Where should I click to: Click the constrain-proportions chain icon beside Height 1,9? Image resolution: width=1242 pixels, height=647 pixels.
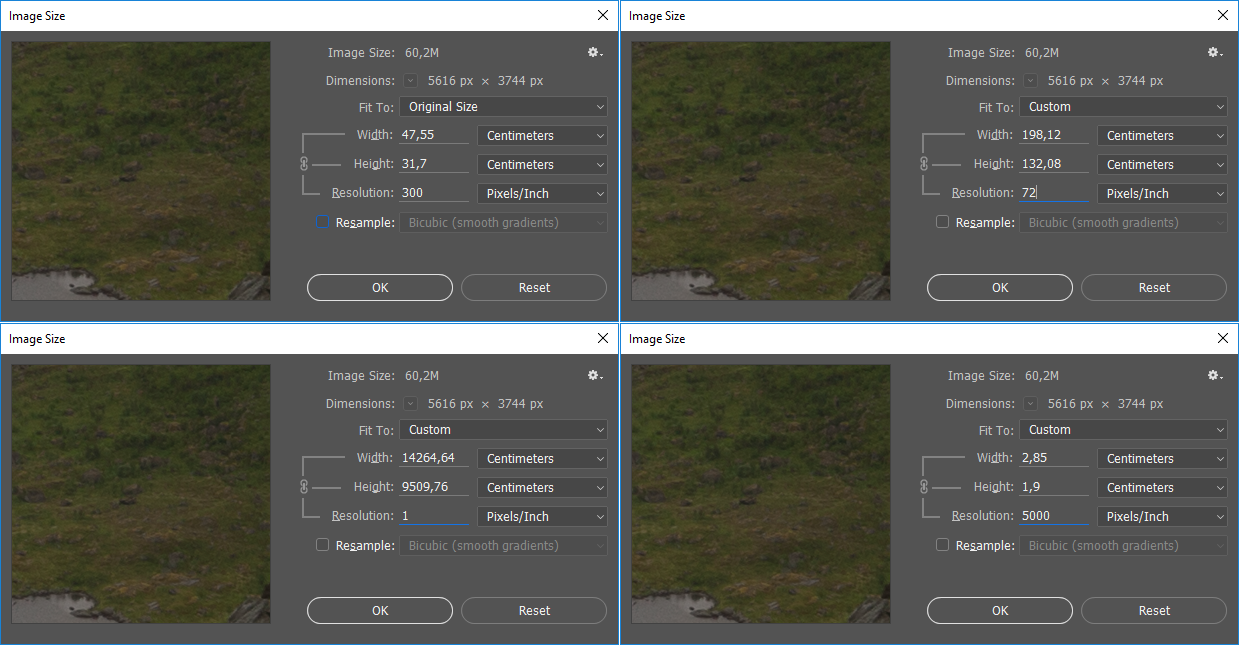click(x=926, y=487)
